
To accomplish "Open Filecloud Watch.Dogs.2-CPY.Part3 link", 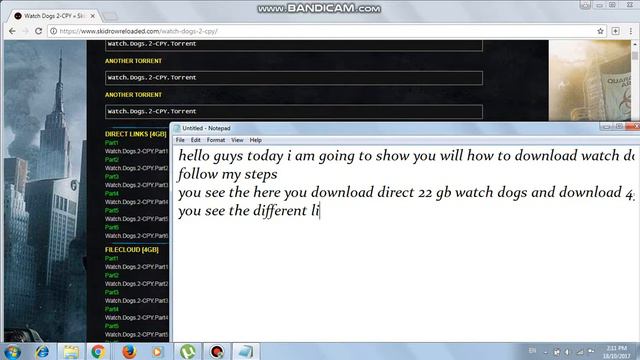I will click(136, 300).
